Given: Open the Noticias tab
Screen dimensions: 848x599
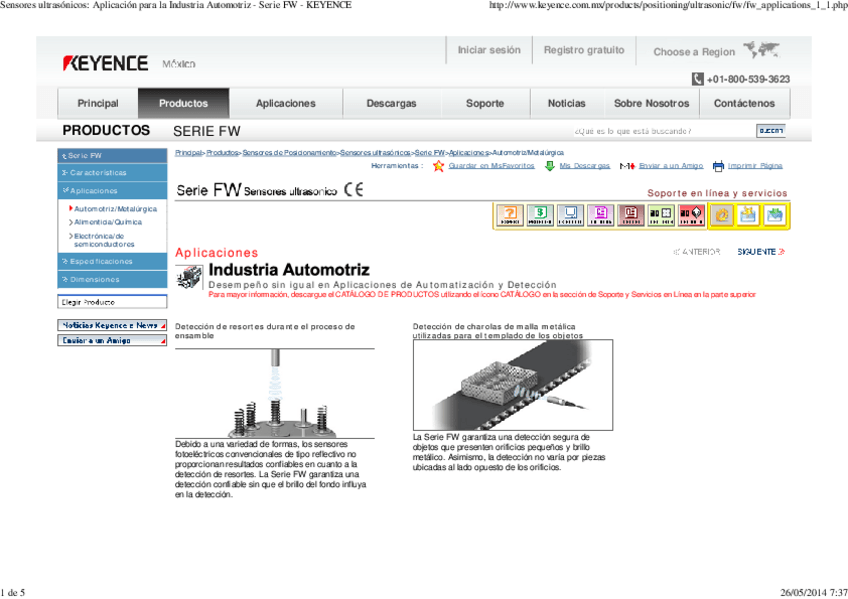Looking at the screenshot, I should [x=567, y=103].
